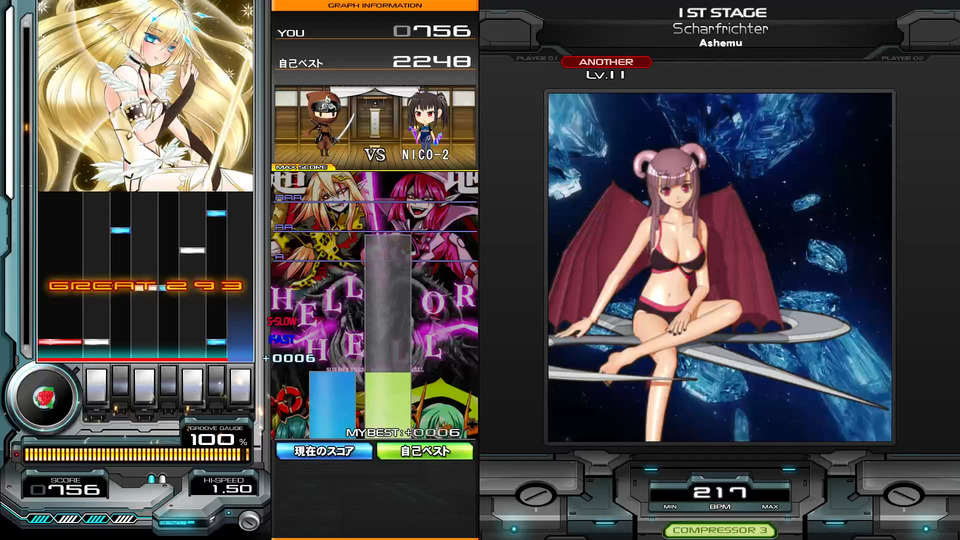Click the VS NICO-2 rival banner
960x540 pixels.
tap(375, 128)
